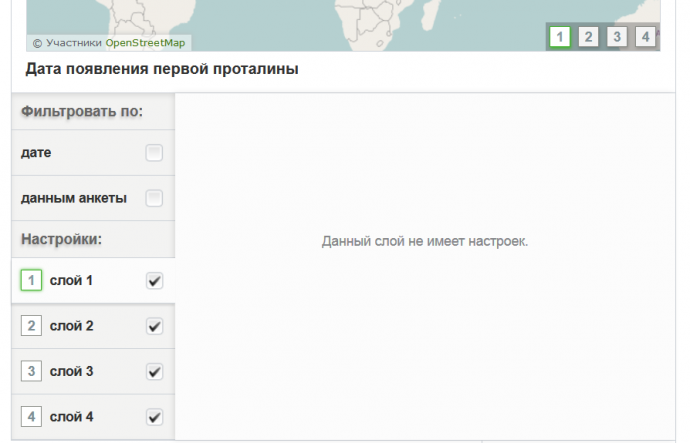Click the данным анкеты filter label

74,198
